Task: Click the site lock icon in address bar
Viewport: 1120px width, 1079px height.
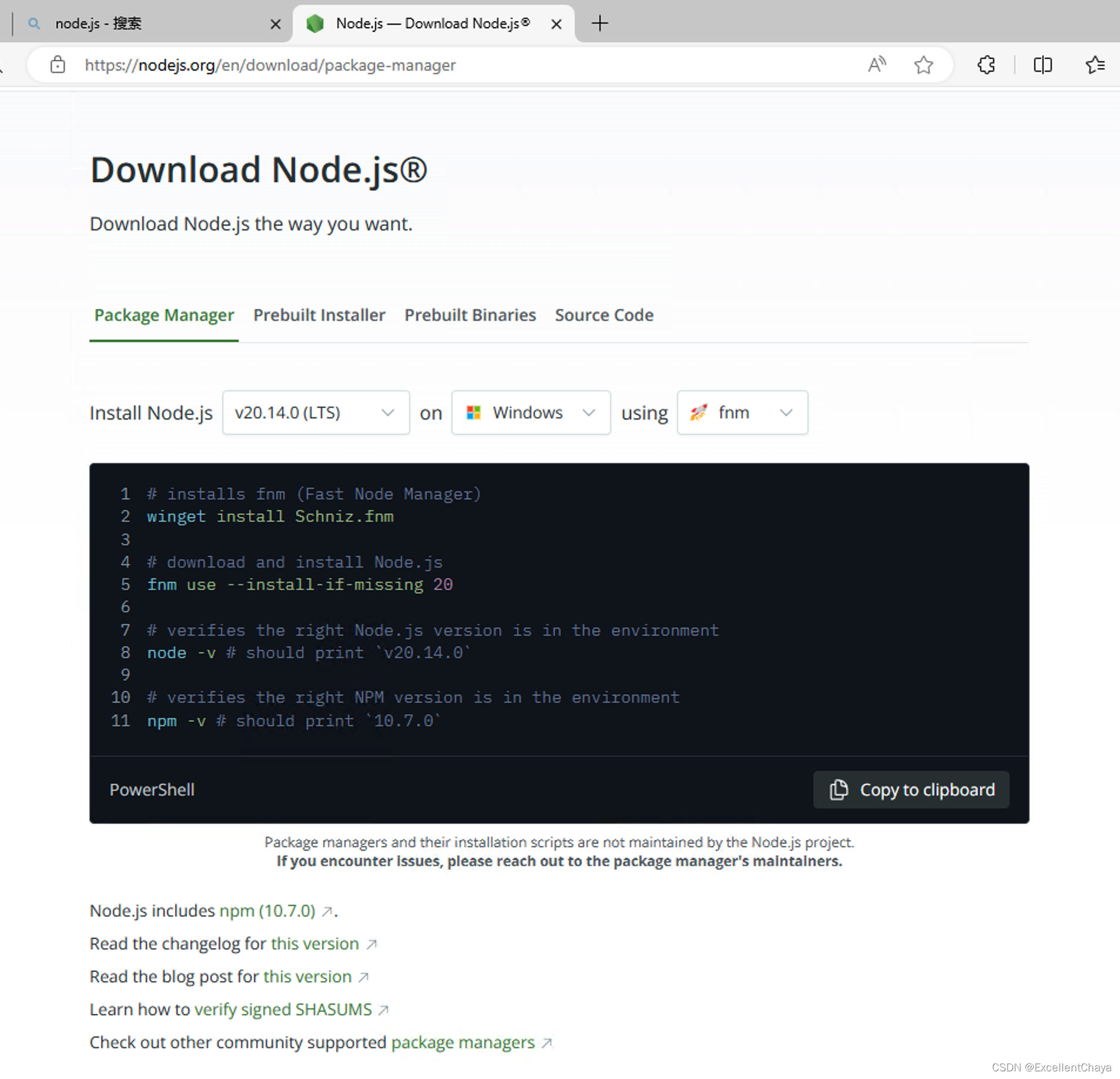Action: coord(58,65)
